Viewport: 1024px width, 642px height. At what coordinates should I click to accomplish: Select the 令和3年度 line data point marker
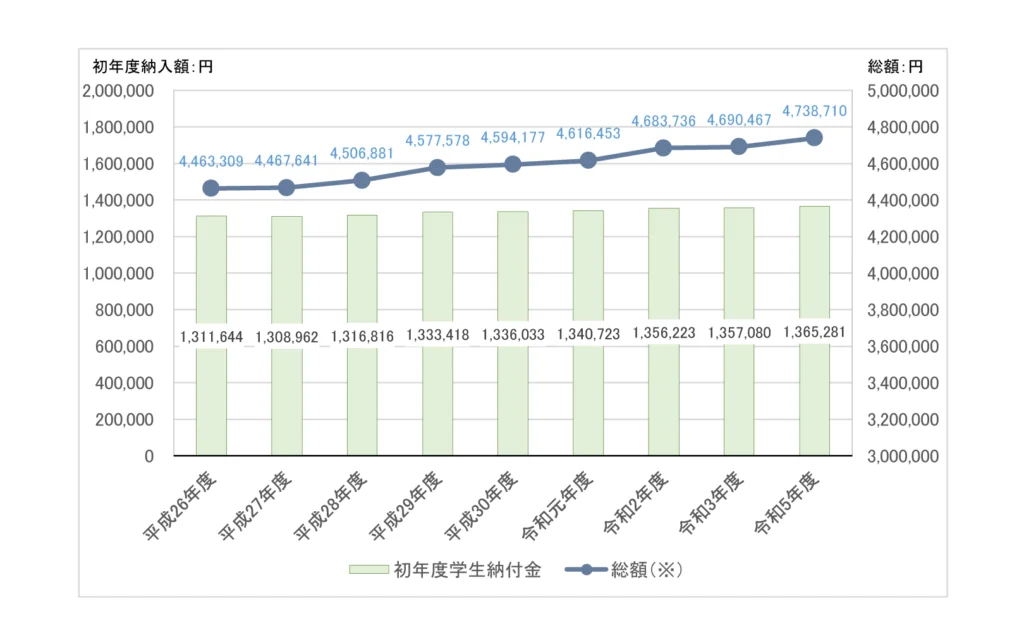(x=739, y=147)
